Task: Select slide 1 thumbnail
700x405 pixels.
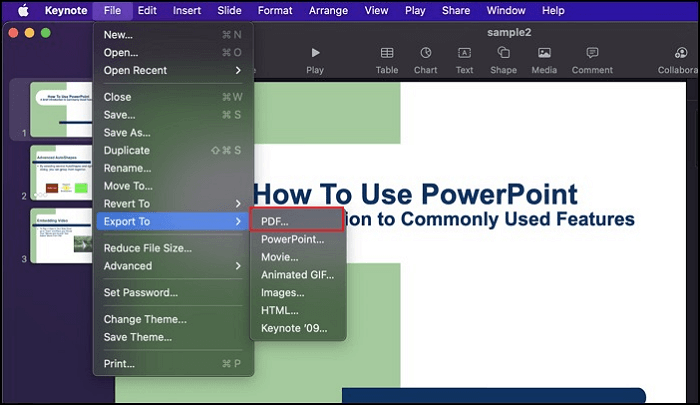Action: tap(61, 109)
